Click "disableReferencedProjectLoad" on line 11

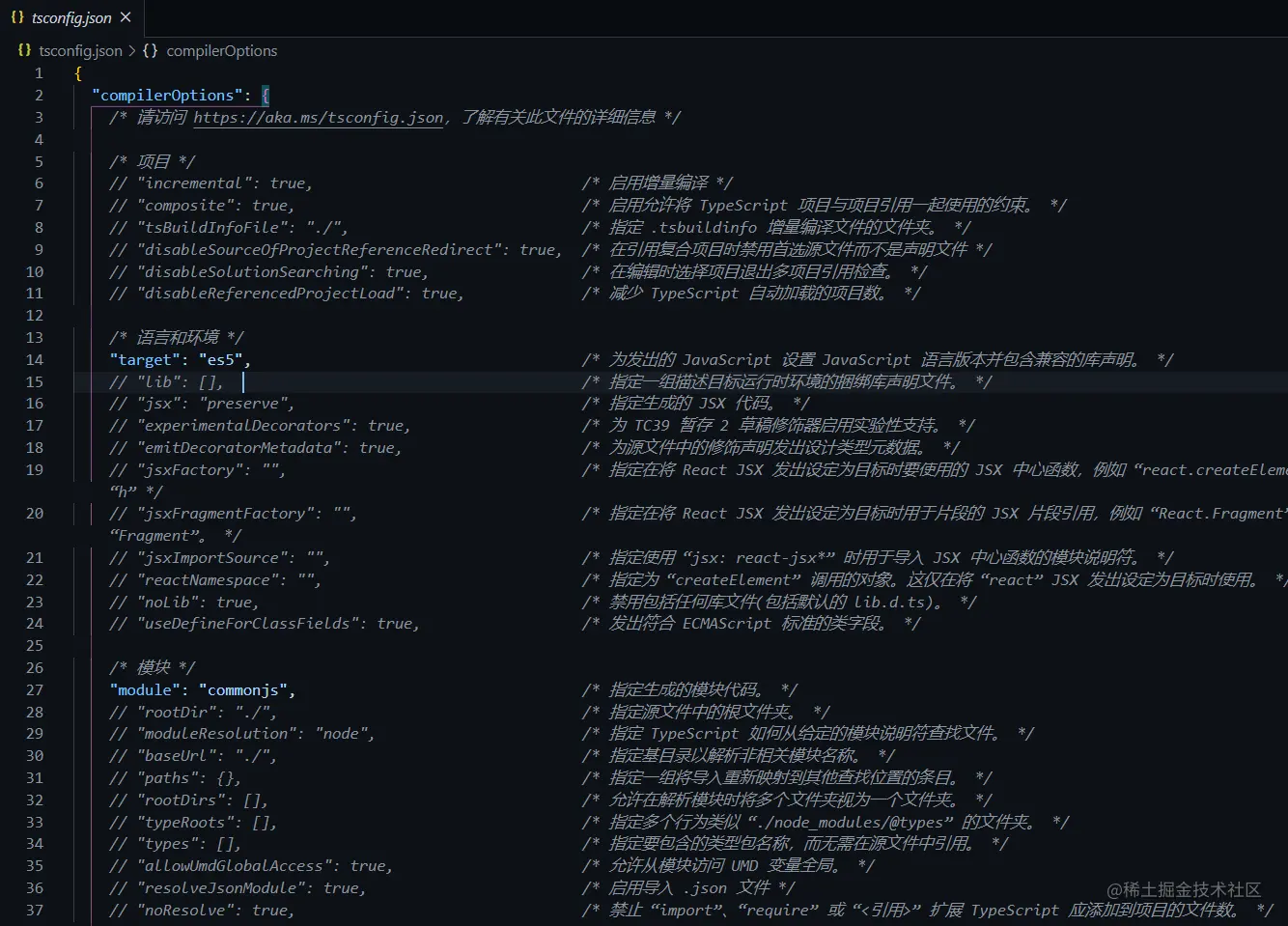tap(274, 293)
